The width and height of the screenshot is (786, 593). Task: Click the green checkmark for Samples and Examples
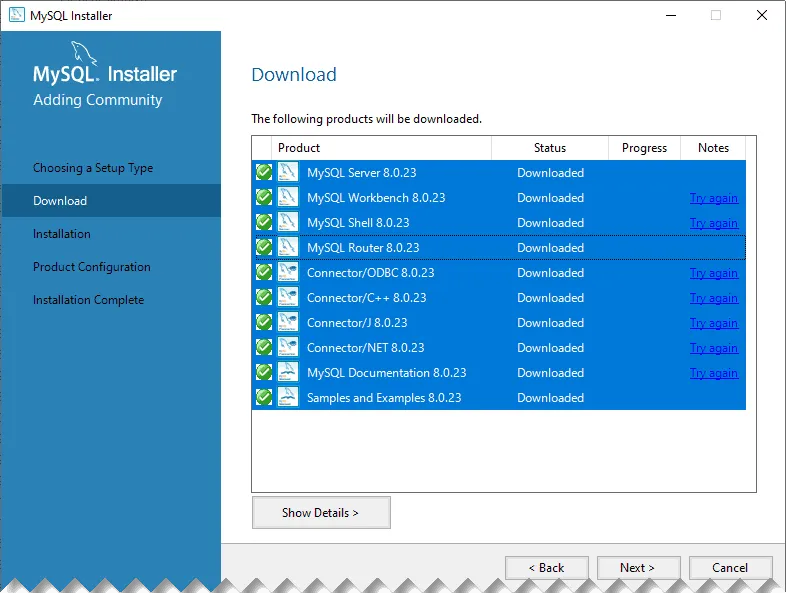coord(264,398)
